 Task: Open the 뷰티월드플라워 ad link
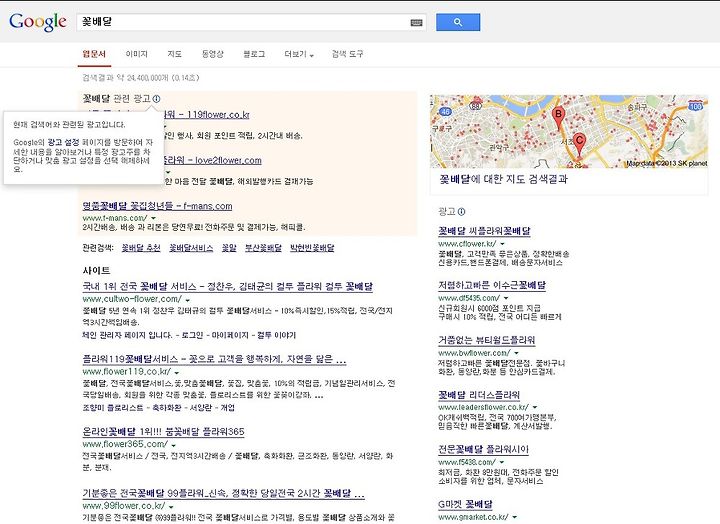487,340
